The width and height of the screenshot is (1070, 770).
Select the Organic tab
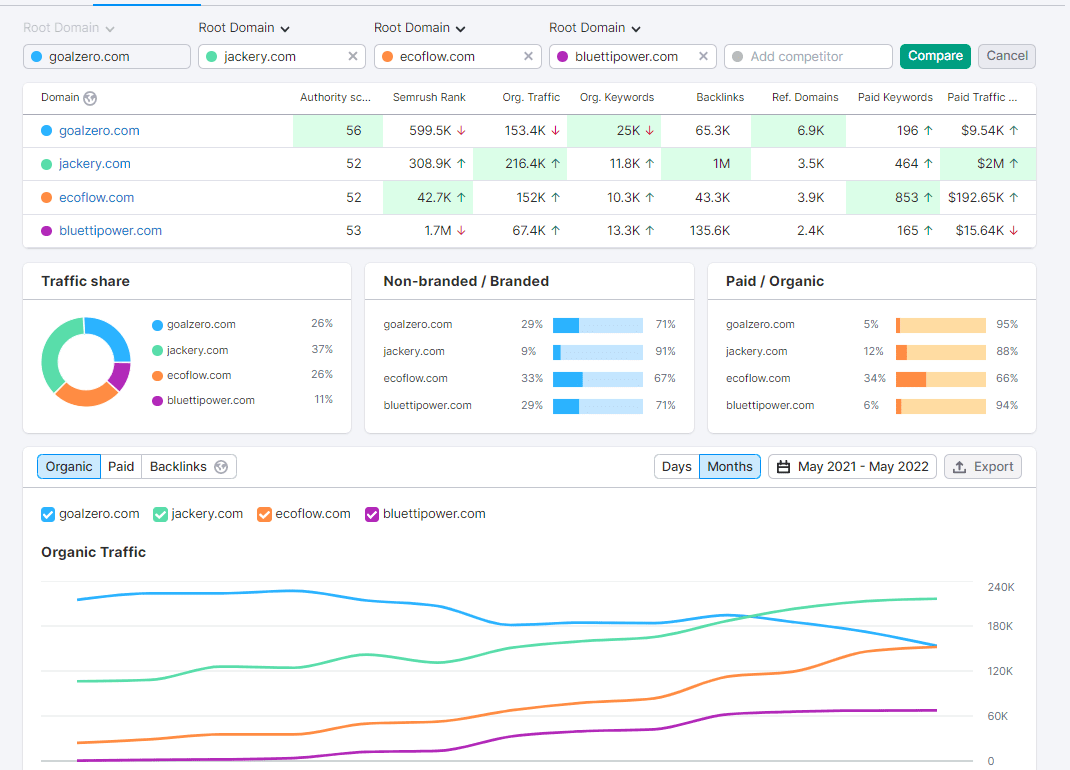tap(69, 467)
